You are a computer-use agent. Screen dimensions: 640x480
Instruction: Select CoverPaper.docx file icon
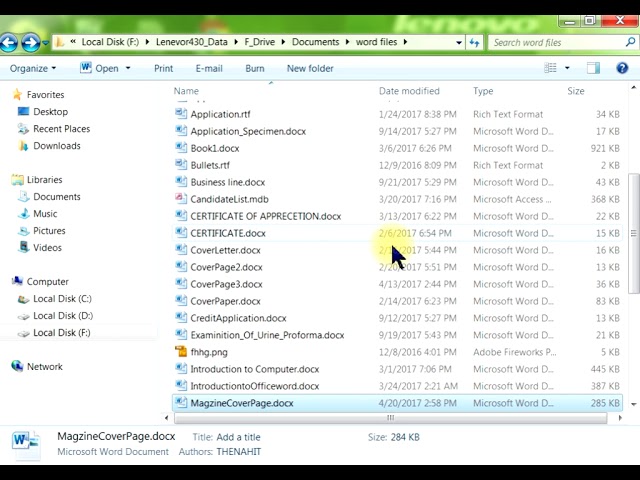point(181,300)
